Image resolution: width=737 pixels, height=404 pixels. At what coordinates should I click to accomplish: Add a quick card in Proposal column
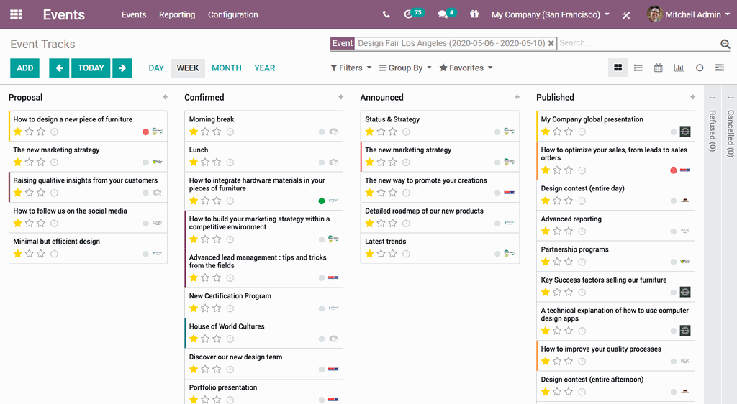click(165, 97)
